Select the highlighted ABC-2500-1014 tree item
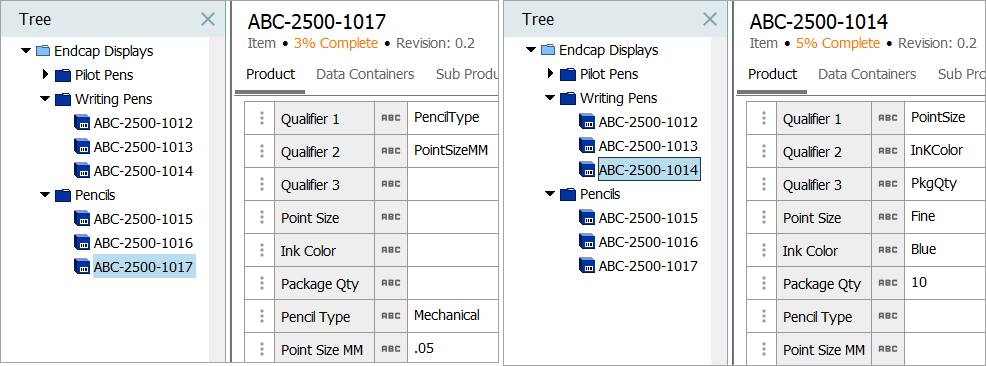The width and height of the screenshot is (986, 366). 648,170
